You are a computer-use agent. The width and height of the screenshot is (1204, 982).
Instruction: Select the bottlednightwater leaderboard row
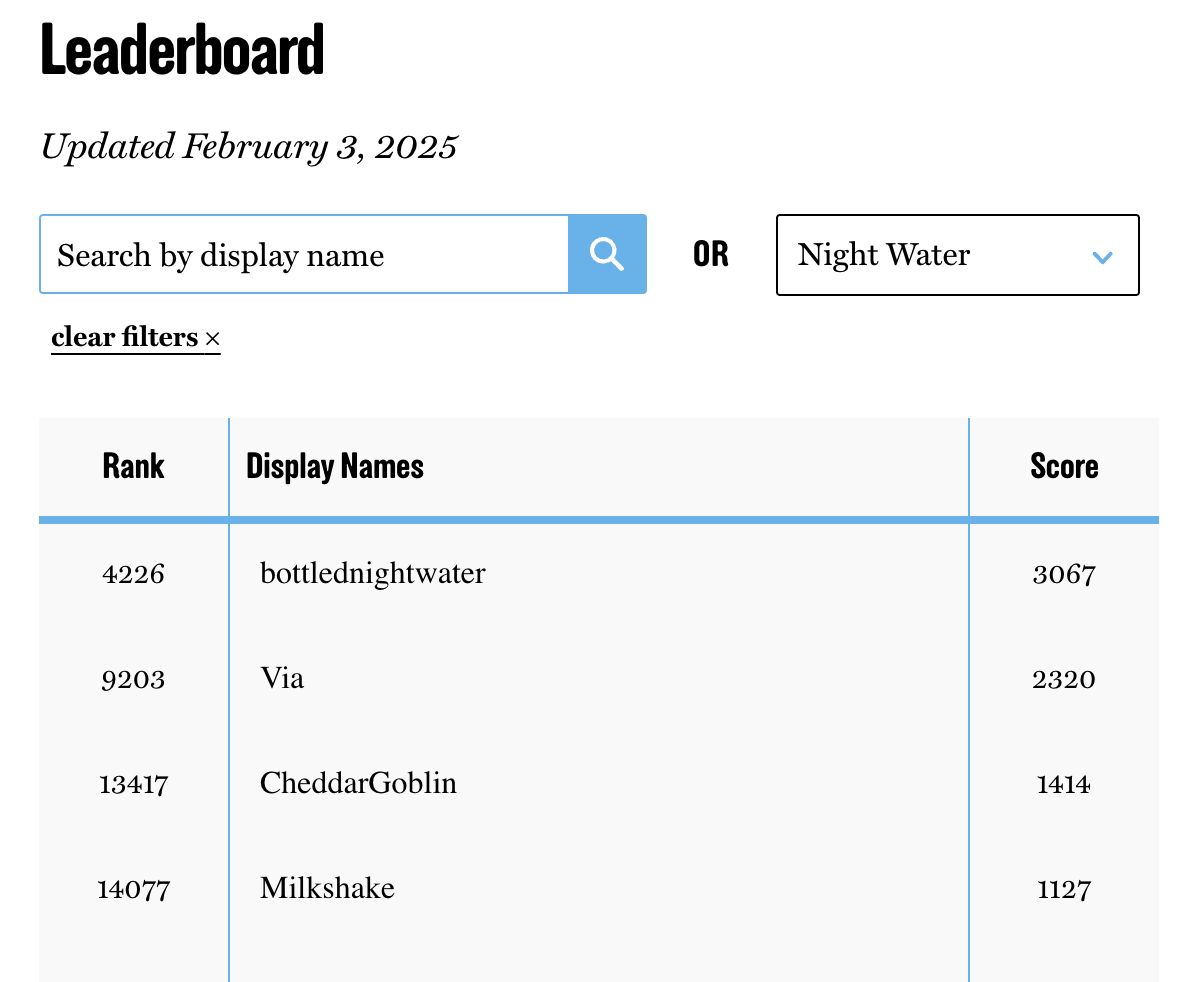point(372,574)
